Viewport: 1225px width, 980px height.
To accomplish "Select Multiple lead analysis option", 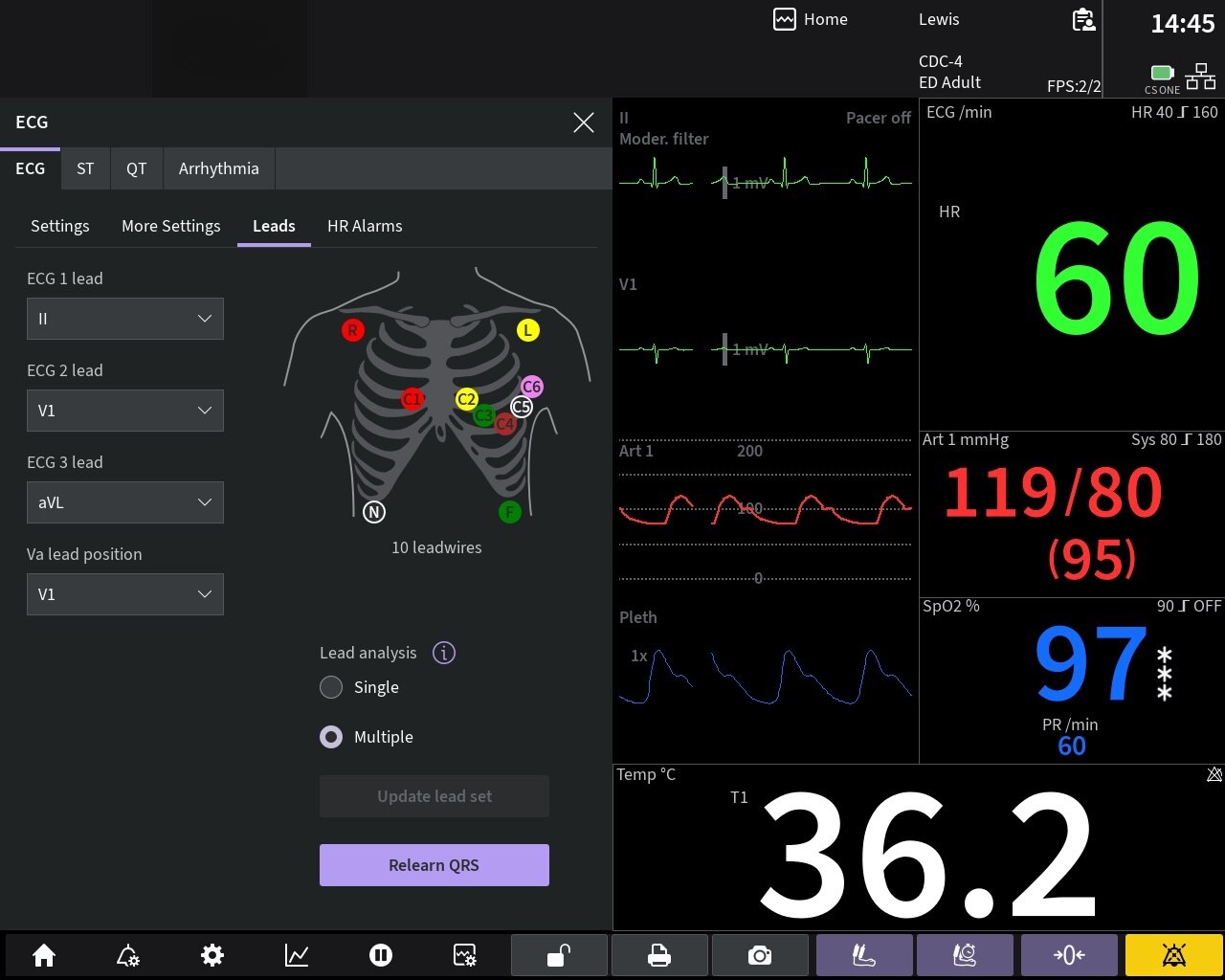I will click(331, 737).
